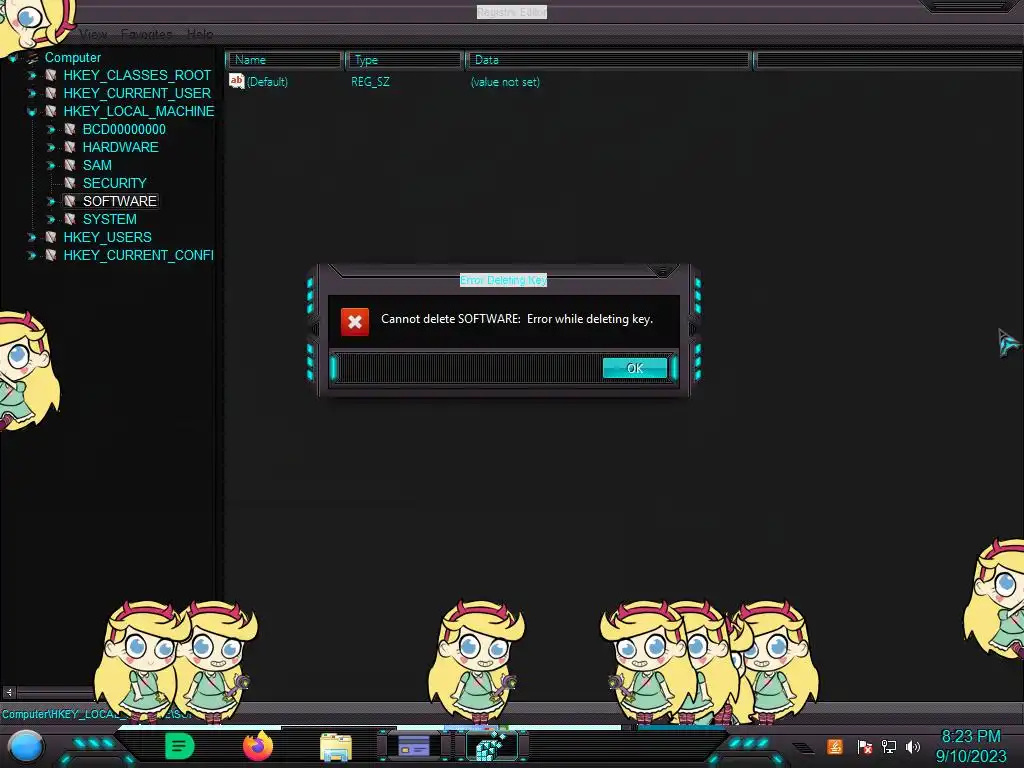Viewport: 1024px width, 768px height.
Task: Open the Favorites menu
Action: 146,34
